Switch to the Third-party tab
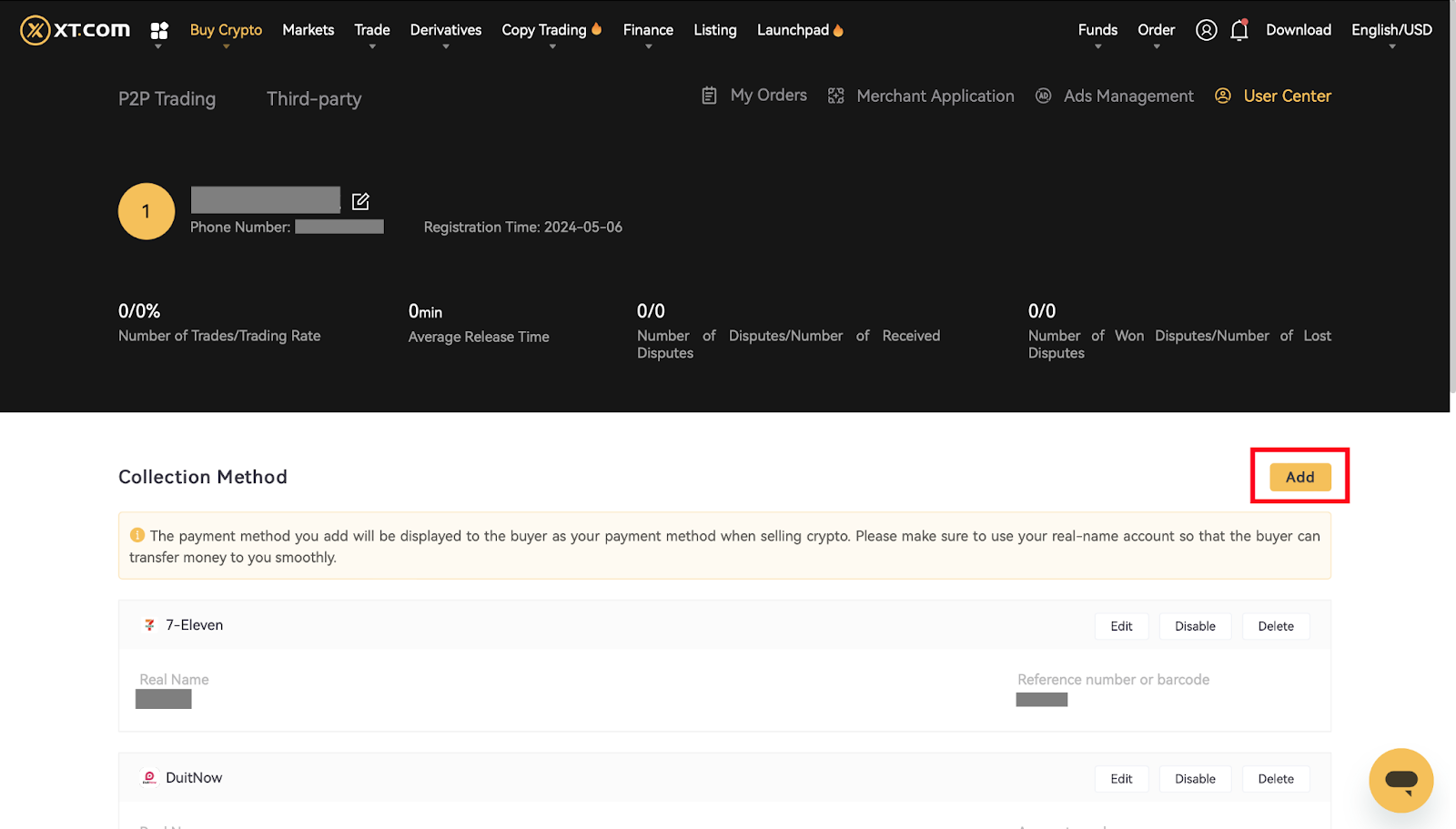1456x829 pixels. point(314,98)
